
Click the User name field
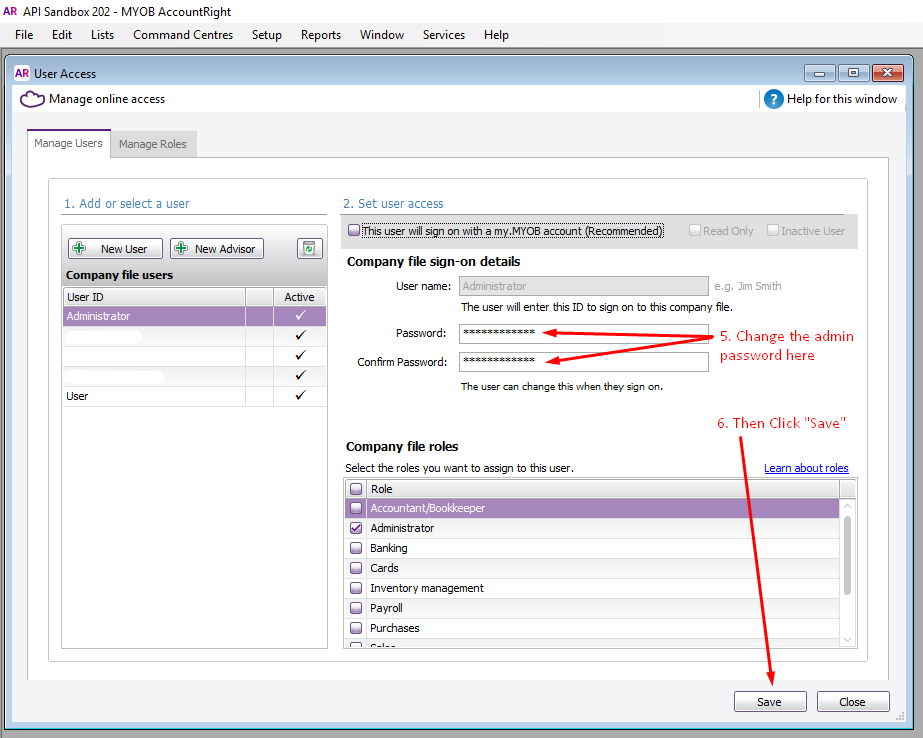pos(583,286)
